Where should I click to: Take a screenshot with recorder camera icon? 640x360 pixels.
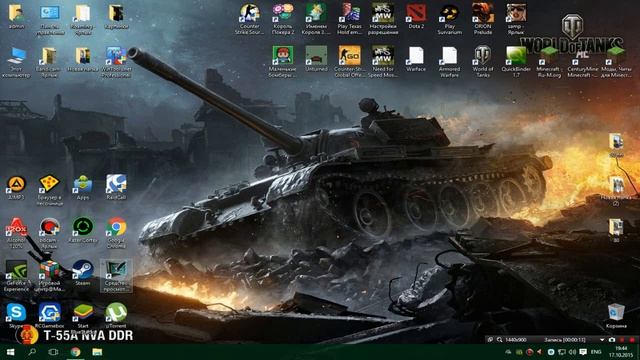click(612, 340)
